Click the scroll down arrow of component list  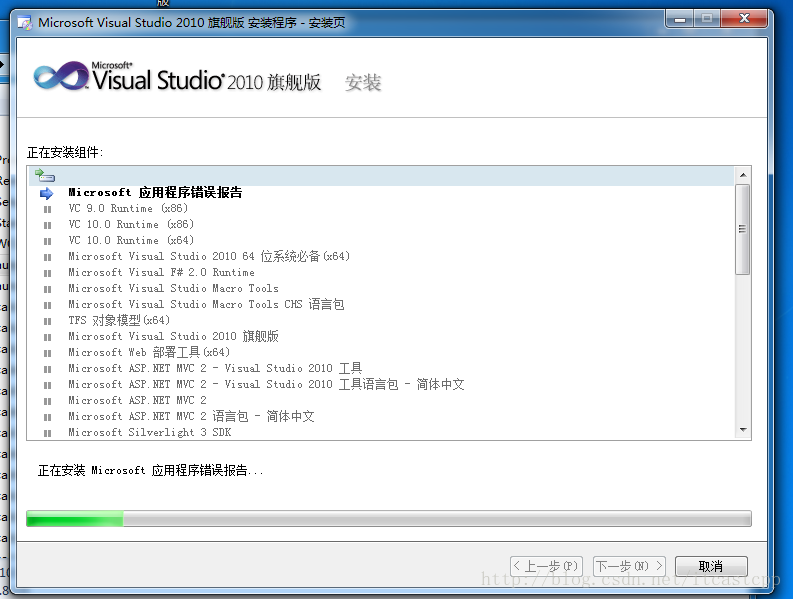click(x=743, y=430)
